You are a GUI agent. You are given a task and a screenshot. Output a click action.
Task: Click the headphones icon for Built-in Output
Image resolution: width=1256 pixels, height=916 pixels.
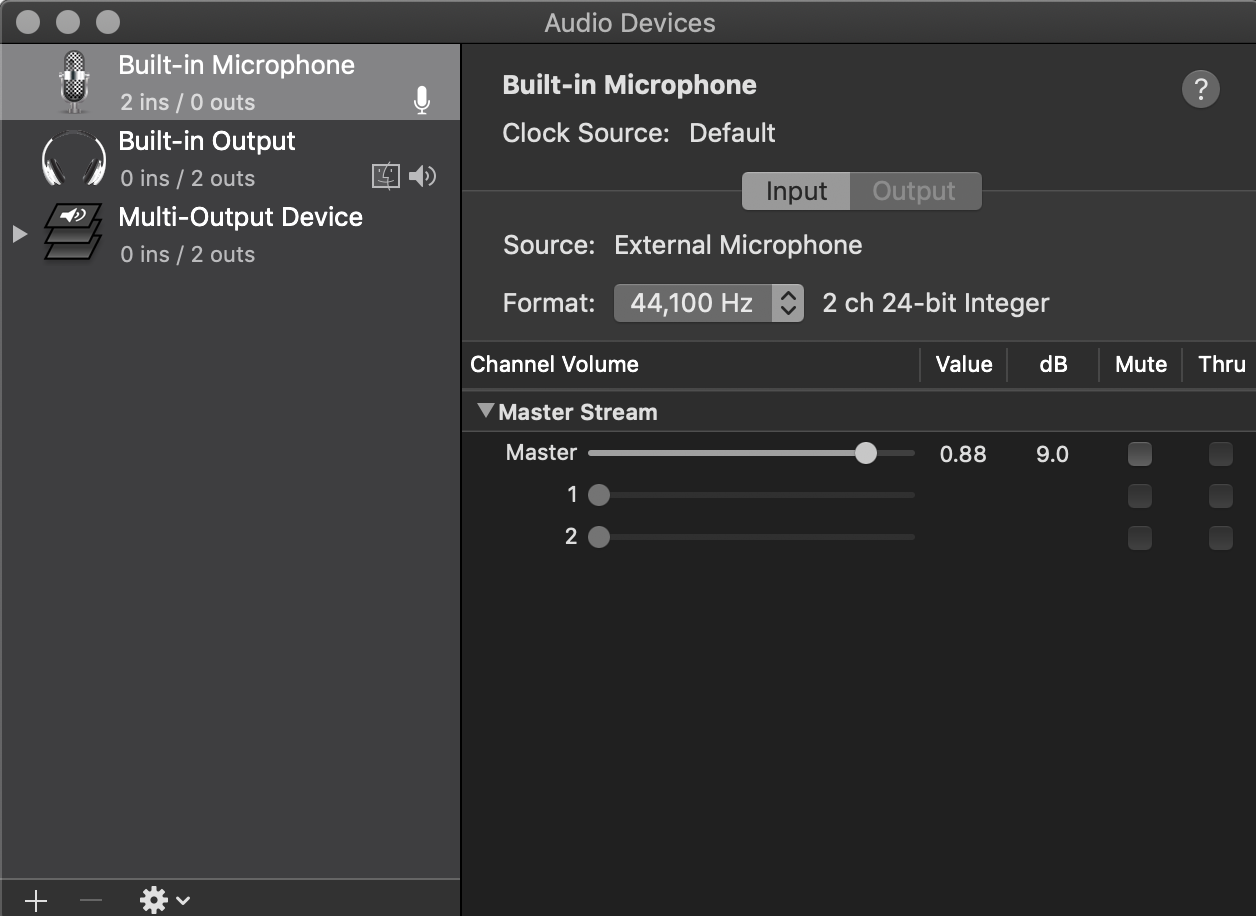74,159
